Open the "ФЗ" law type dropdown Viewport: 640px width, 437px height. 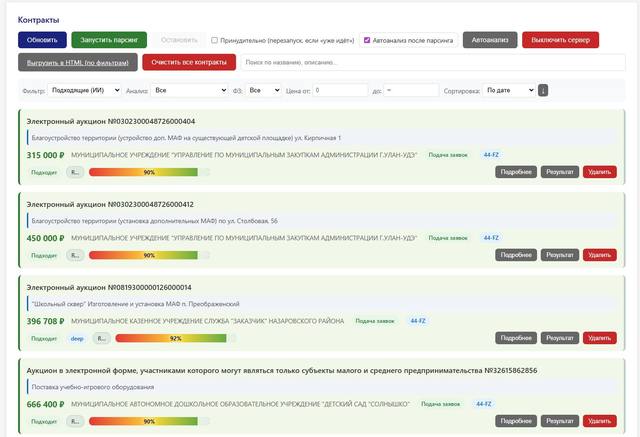[265, 90]
